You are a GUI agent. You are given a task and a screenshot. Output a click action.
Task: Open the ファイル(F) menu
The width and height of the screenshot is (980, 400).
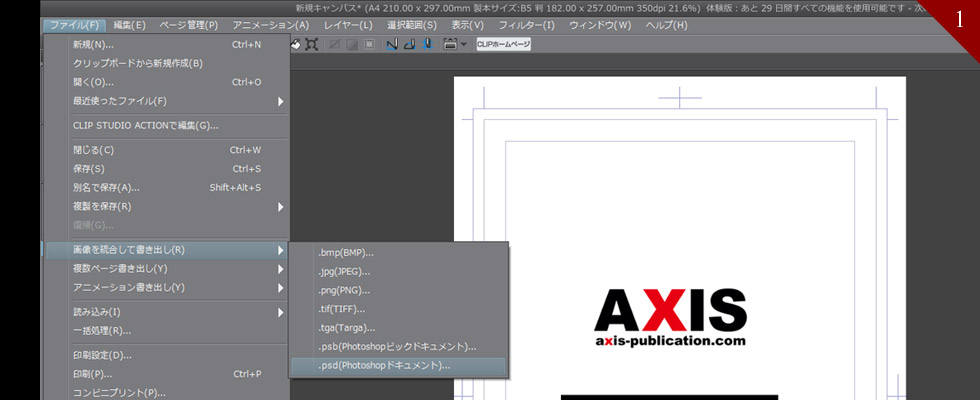coord(74,25)
